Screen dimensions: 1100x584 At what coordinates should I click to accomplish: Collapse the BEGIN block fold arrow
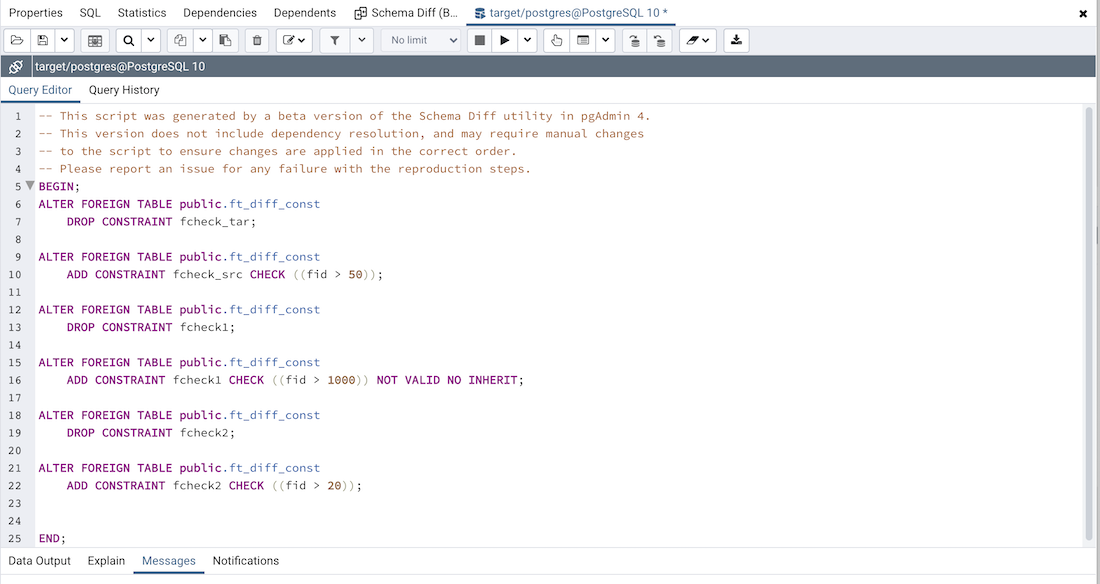click(29, 186)
